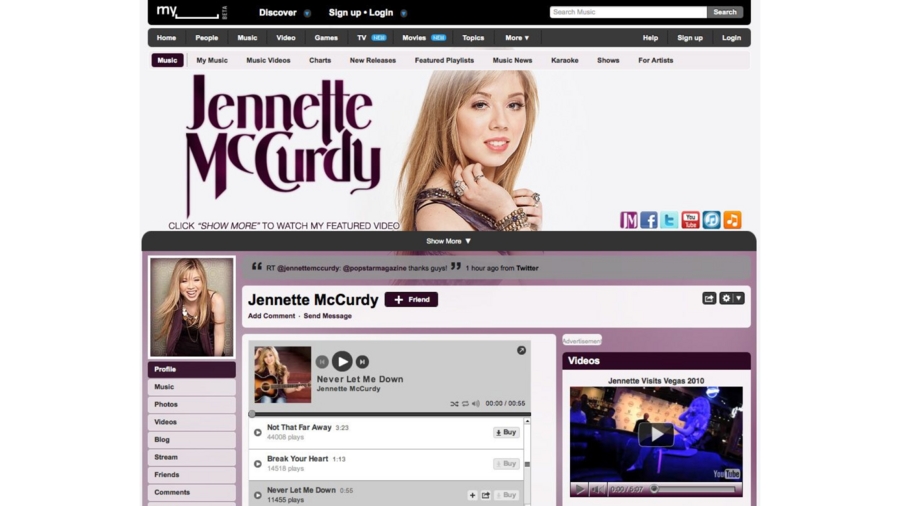Screen dimensions: 900x506
Task: Open the Twitter source link in status
Action: click(x=527, y=268)
